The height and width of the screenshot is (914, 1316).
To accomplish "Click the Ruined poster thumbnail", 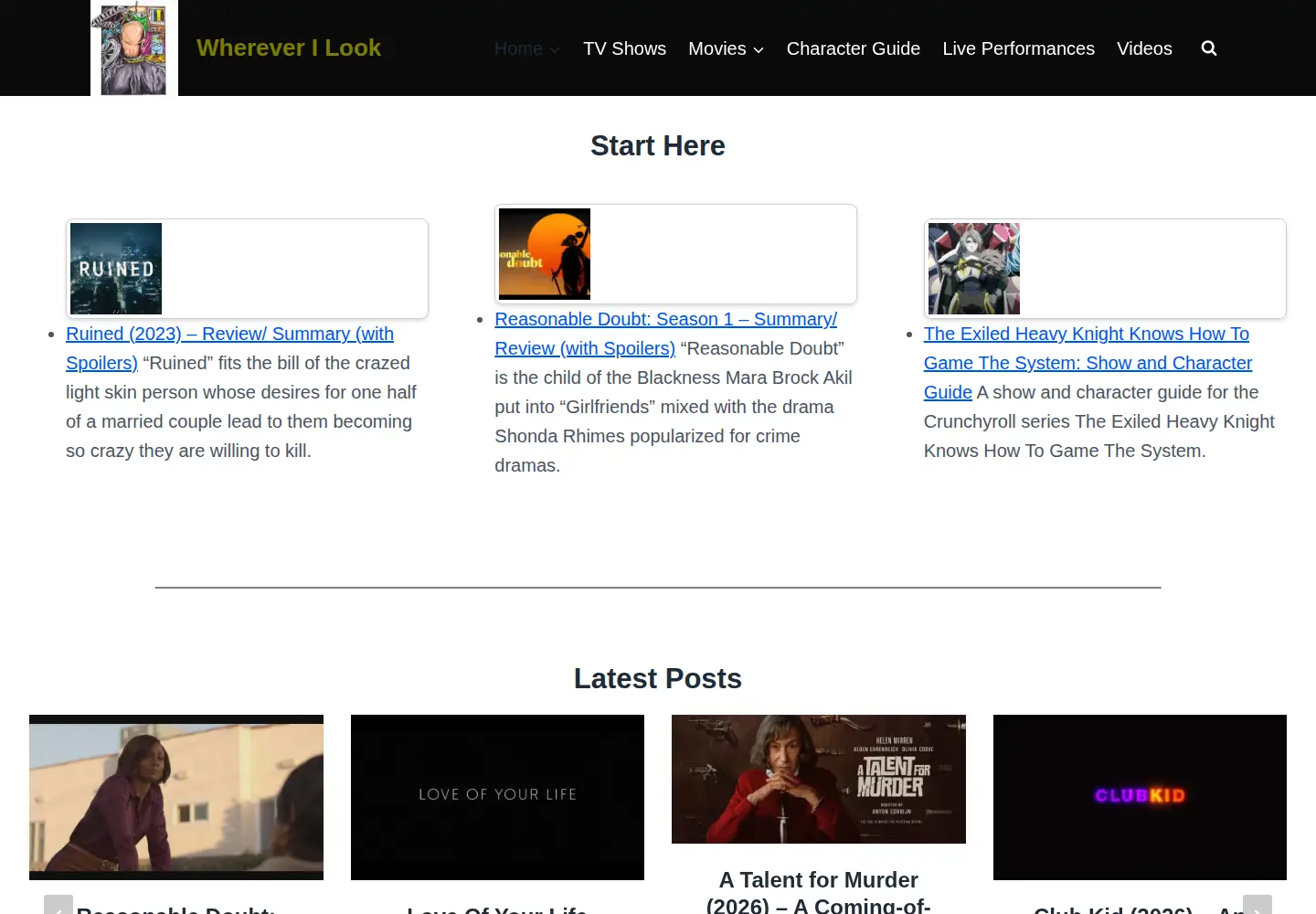I will (x=116, y=269).
